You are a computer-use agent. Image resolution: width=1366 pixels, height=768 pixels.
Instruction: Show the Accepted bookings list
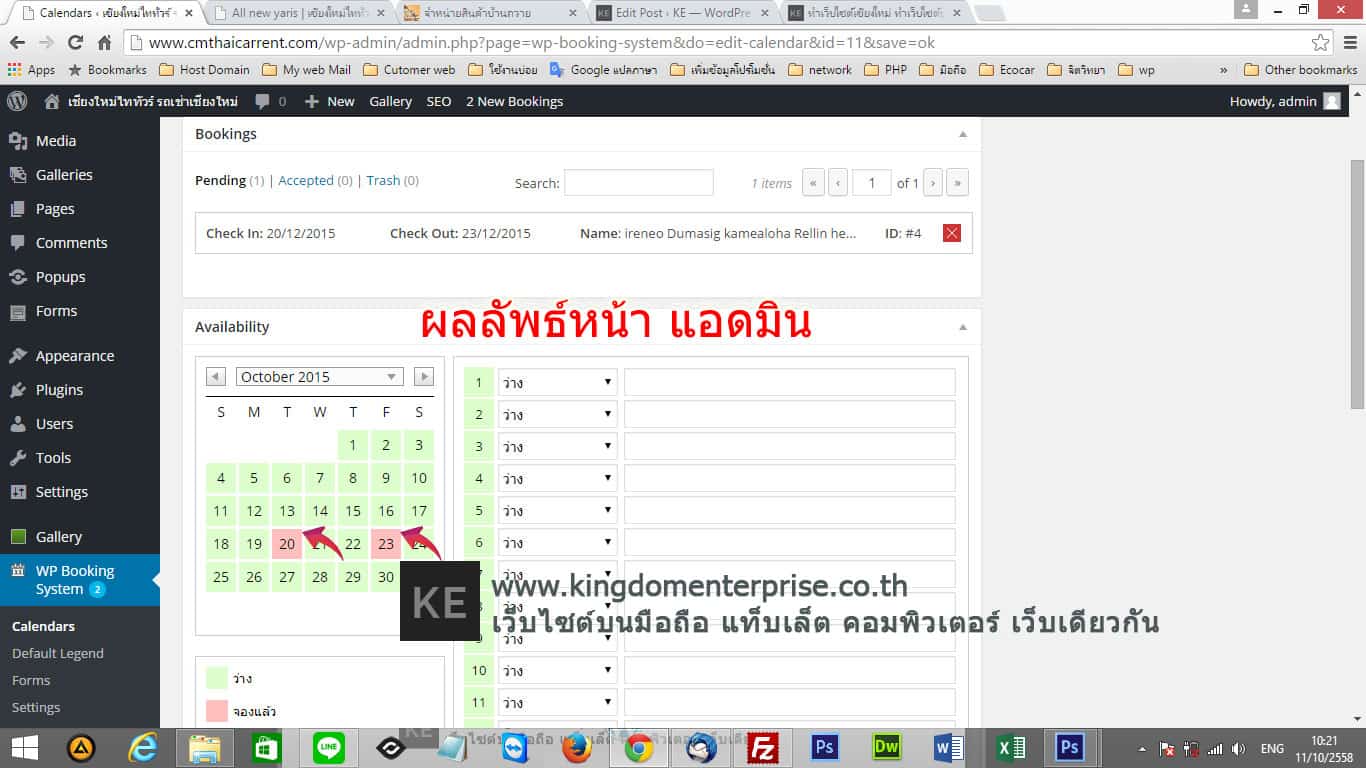pyautogui.click(x=305, y=181)
